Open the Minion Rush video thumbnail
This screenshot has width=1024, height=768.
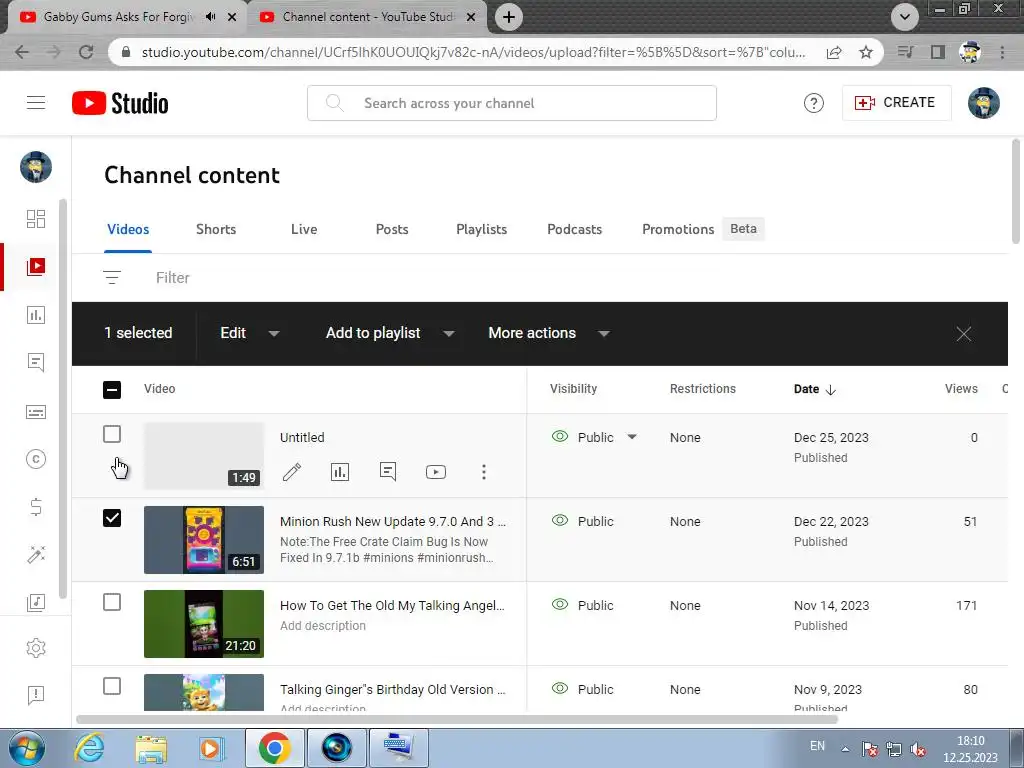pyautogui.click(x=204, y=539)
